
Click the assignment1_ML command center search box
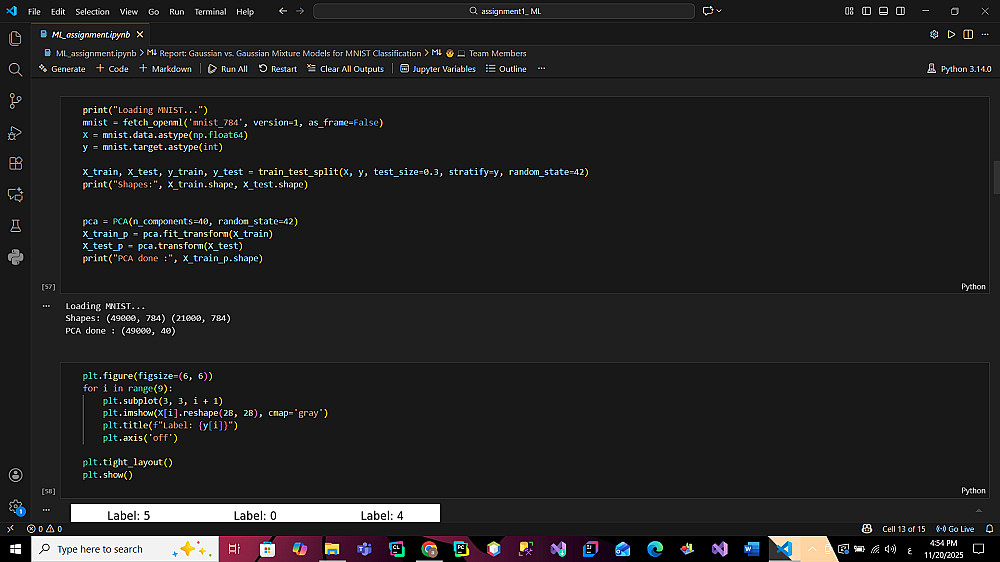click(504, 11)
